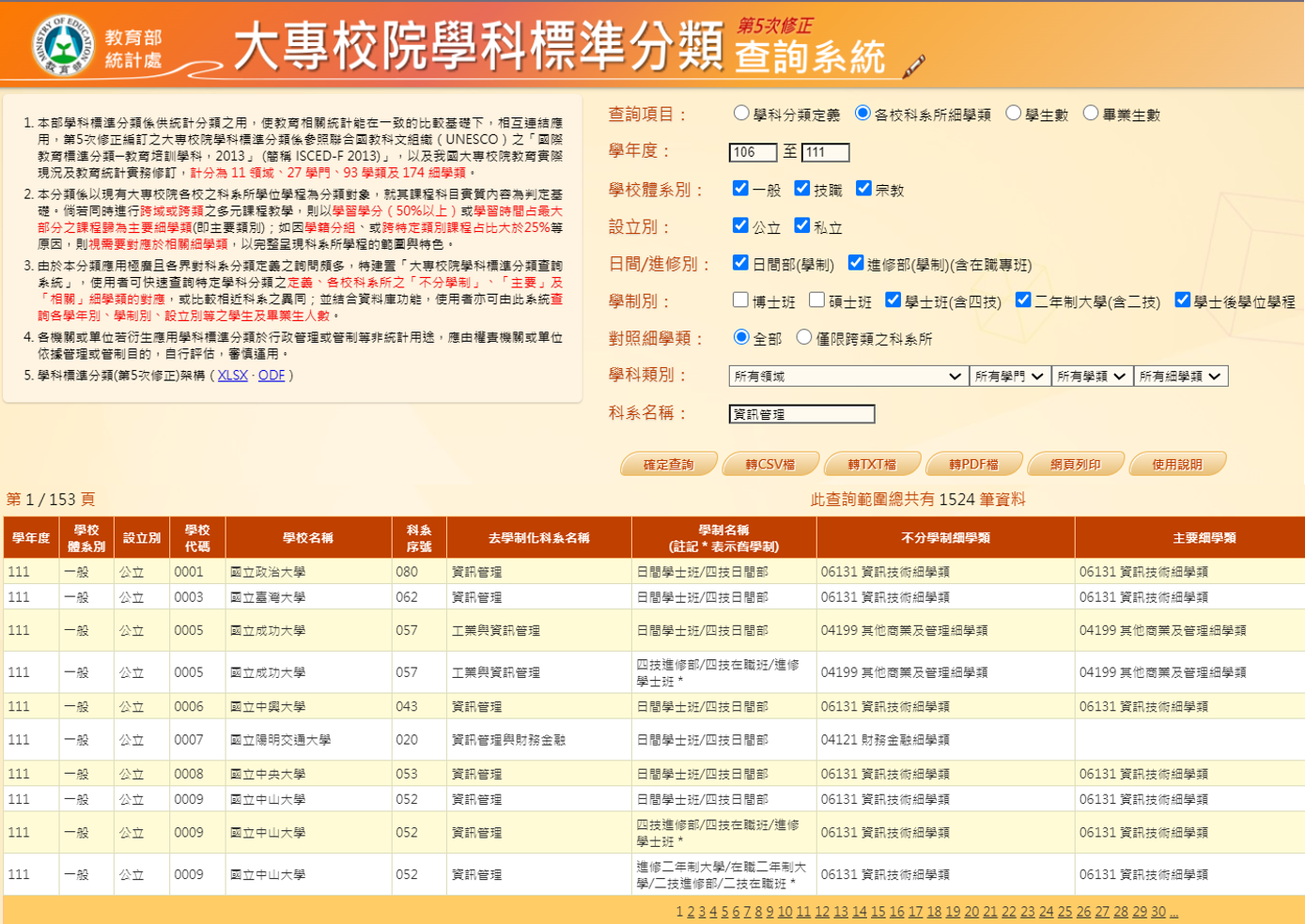The height and width of the screenshot is (924, 1305).
Task: Open the ODF classification file link
Action: (272, 375)
